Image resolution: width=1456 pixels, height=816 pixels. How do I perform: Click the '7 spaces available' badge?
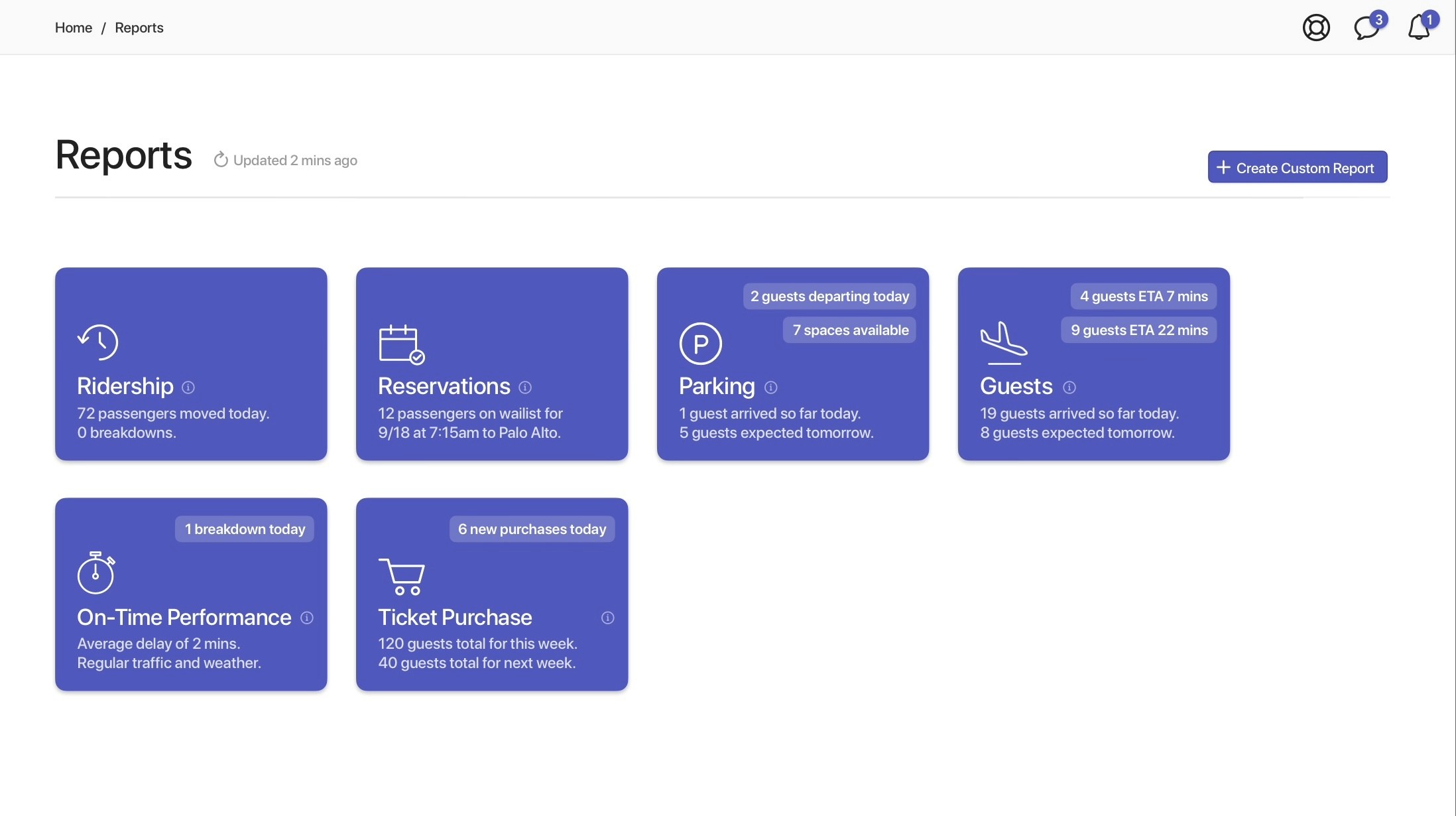coord(850,330)
